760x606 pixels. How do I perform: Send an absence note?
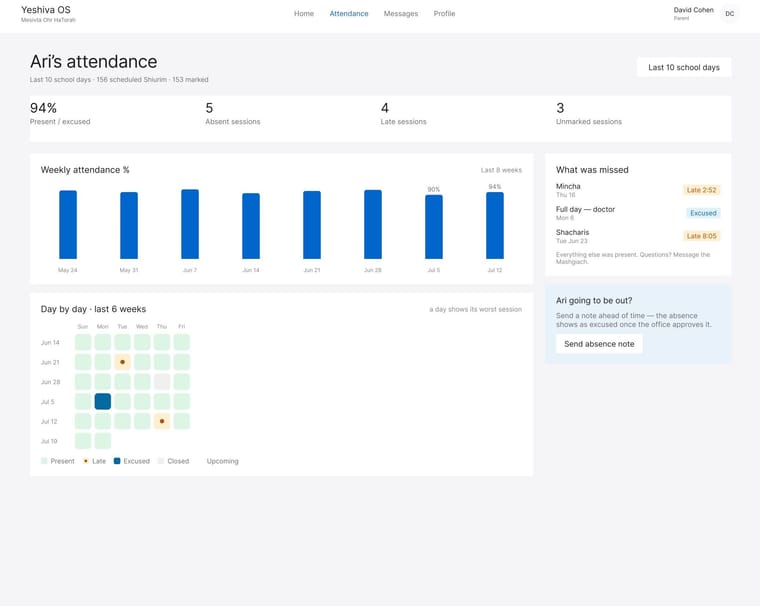click(x=599, y=344)
